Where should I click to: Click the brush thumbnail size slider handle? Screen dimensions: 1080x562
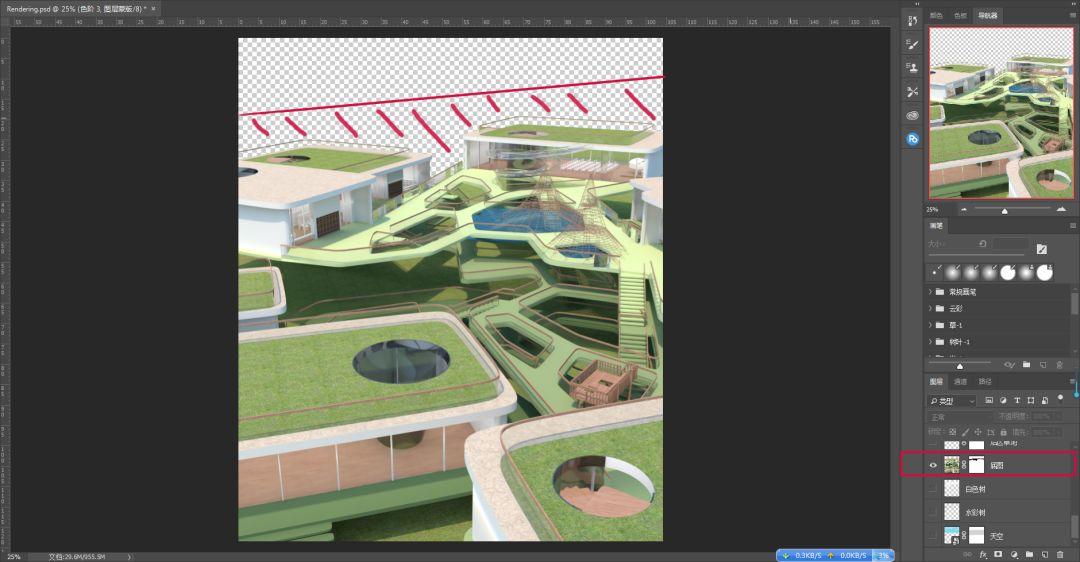[959, 366]
